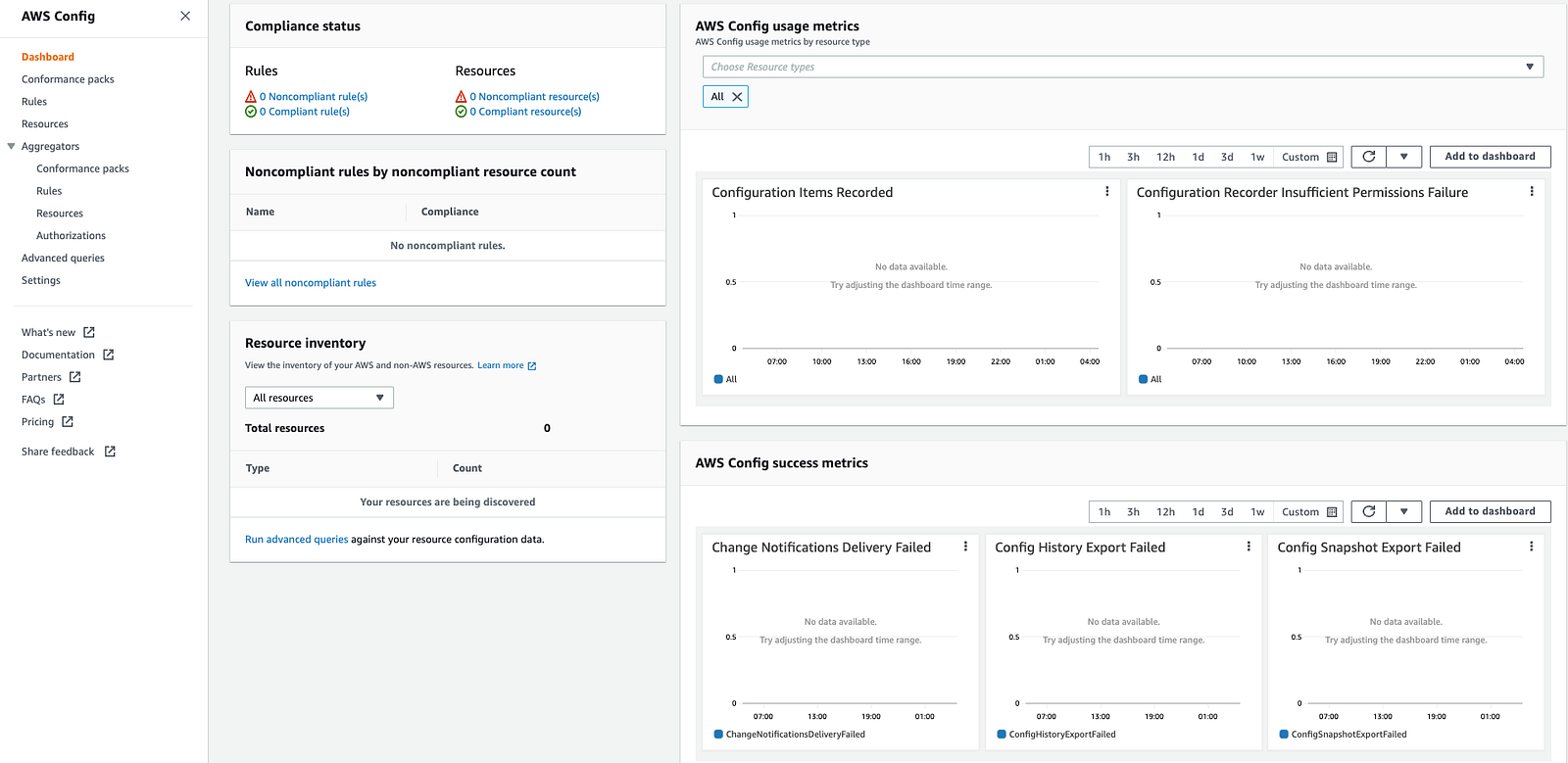Open Authorizations under Aggregators
This screenshot has width=1568, height=763.
click(x=71, y=236)
